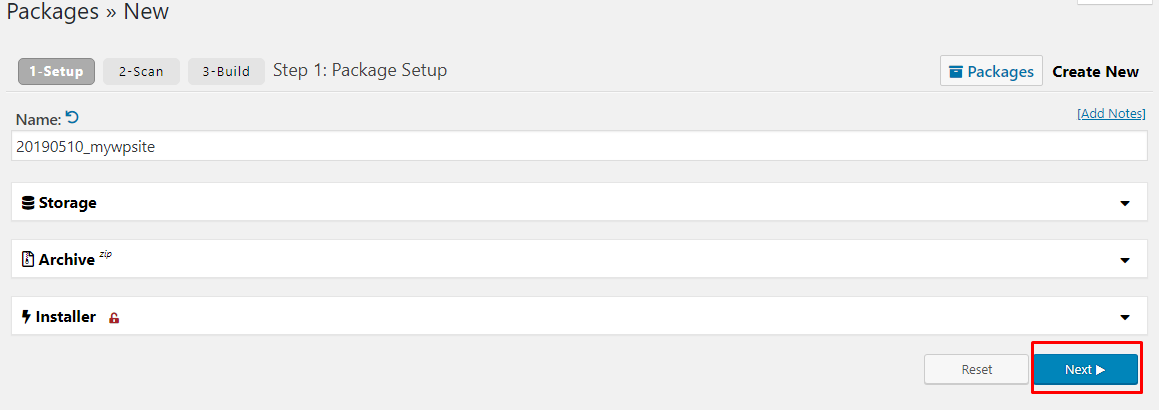Proceed with the Next button

[1085, 369]
